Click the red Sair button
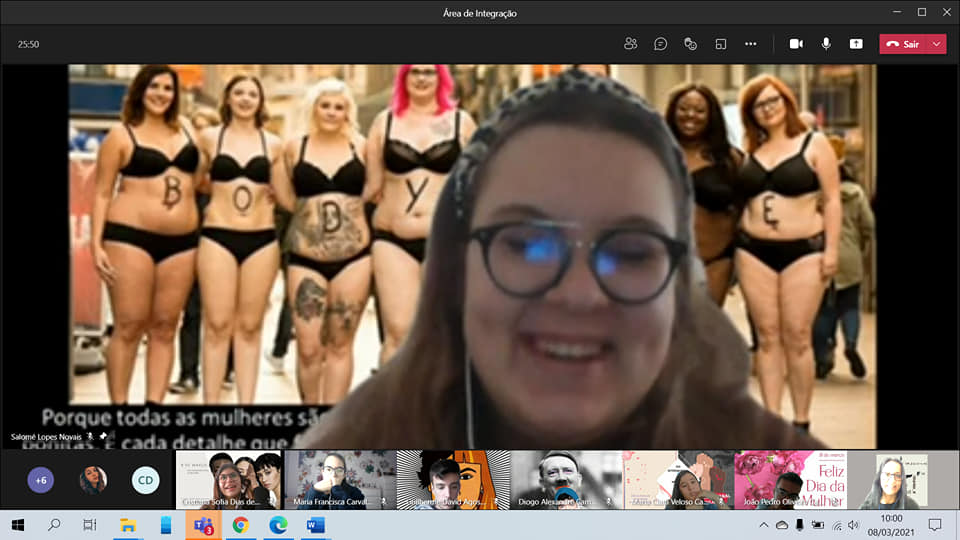 (903, 44)
